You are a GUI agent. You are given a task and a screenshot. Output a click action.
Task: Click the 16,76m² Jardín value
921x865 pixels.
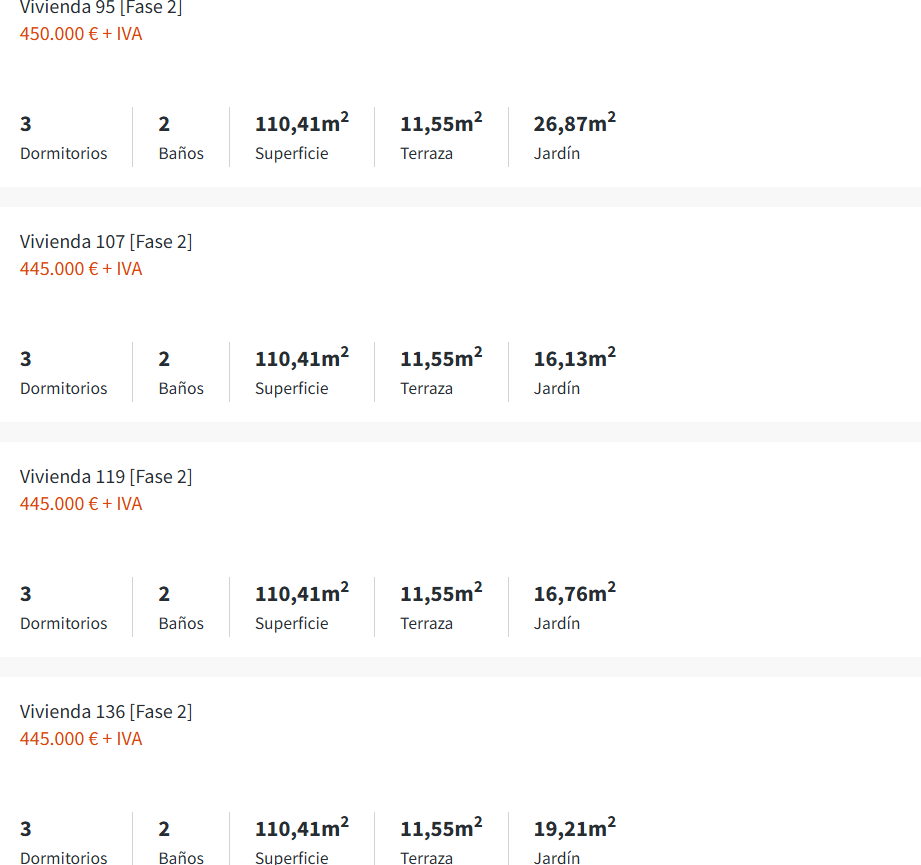pos(574,594)
